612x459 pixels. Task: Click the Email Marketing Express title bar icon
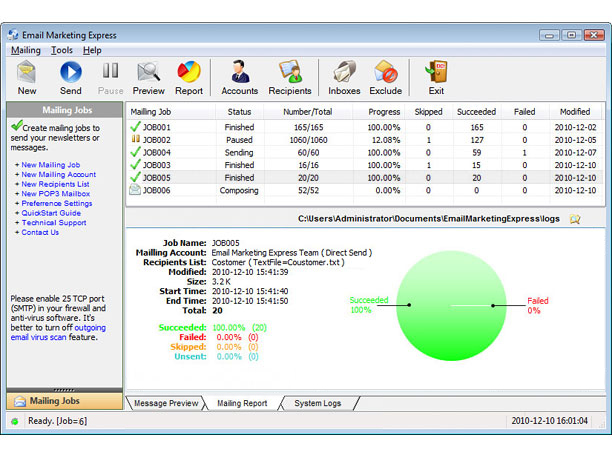(x=13, y=35)
